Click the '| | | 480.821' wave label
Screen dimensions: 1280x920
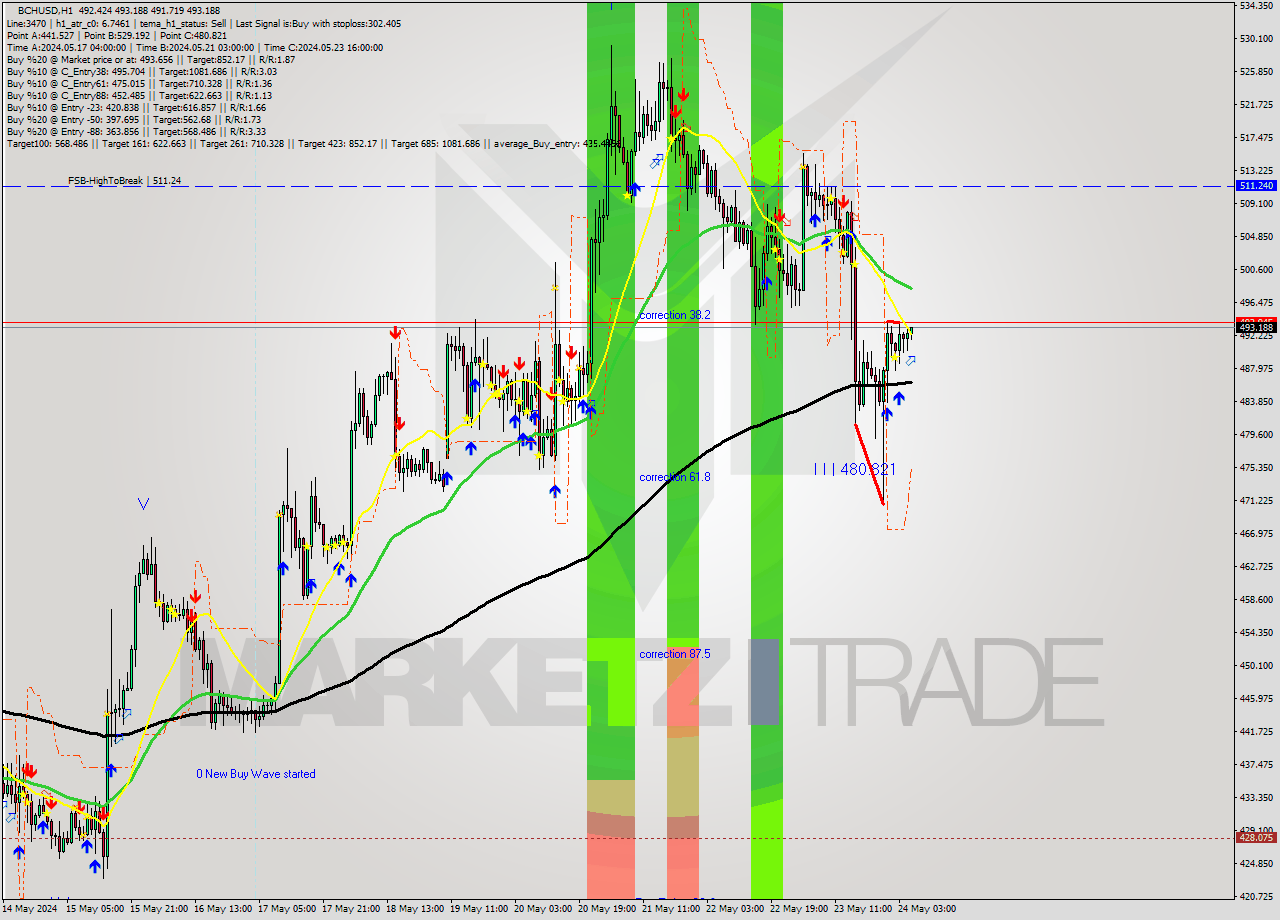[854, 469]
